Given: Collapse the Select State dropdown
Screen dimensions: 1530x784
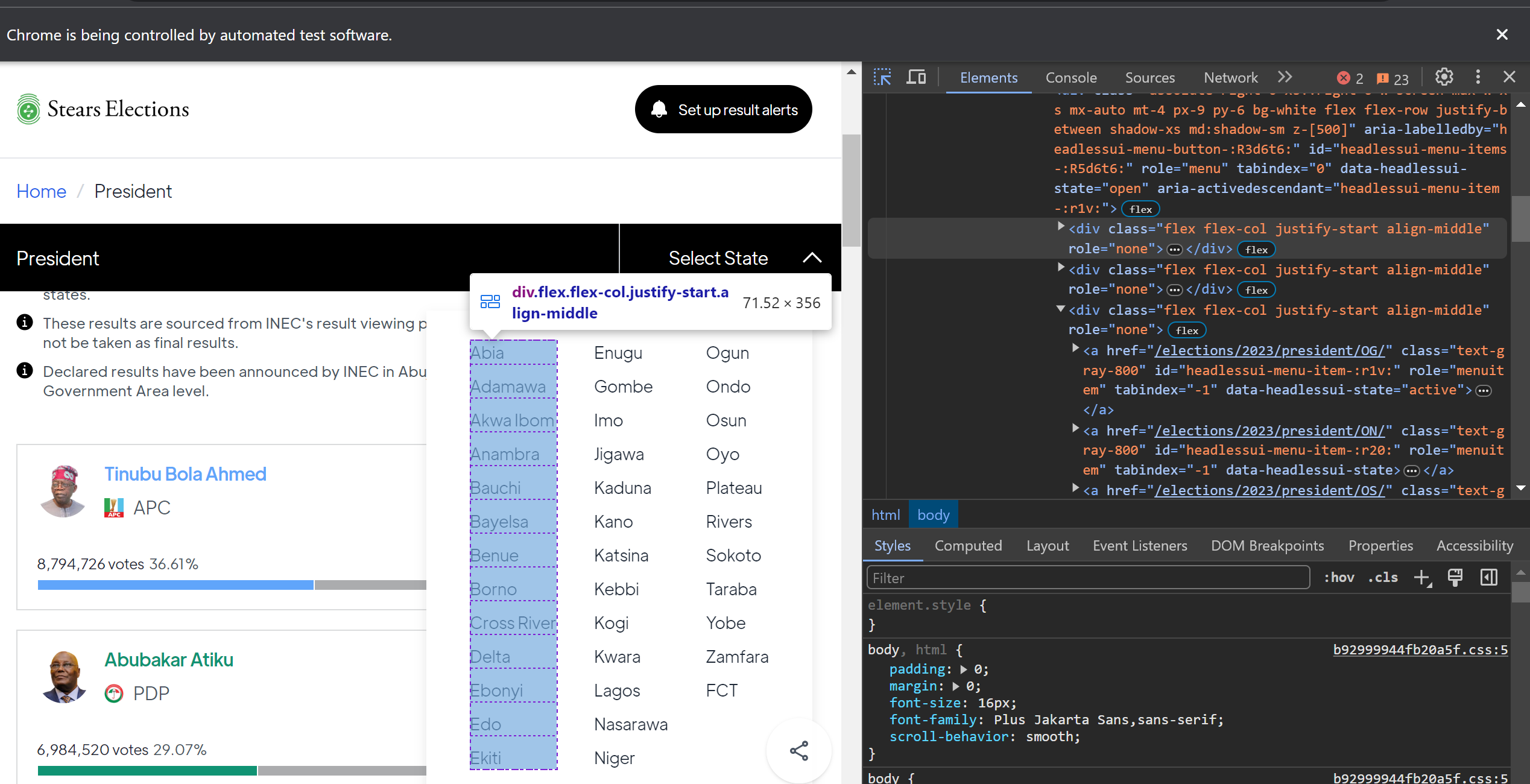Looking at the screenshot, I should point(812,258).
